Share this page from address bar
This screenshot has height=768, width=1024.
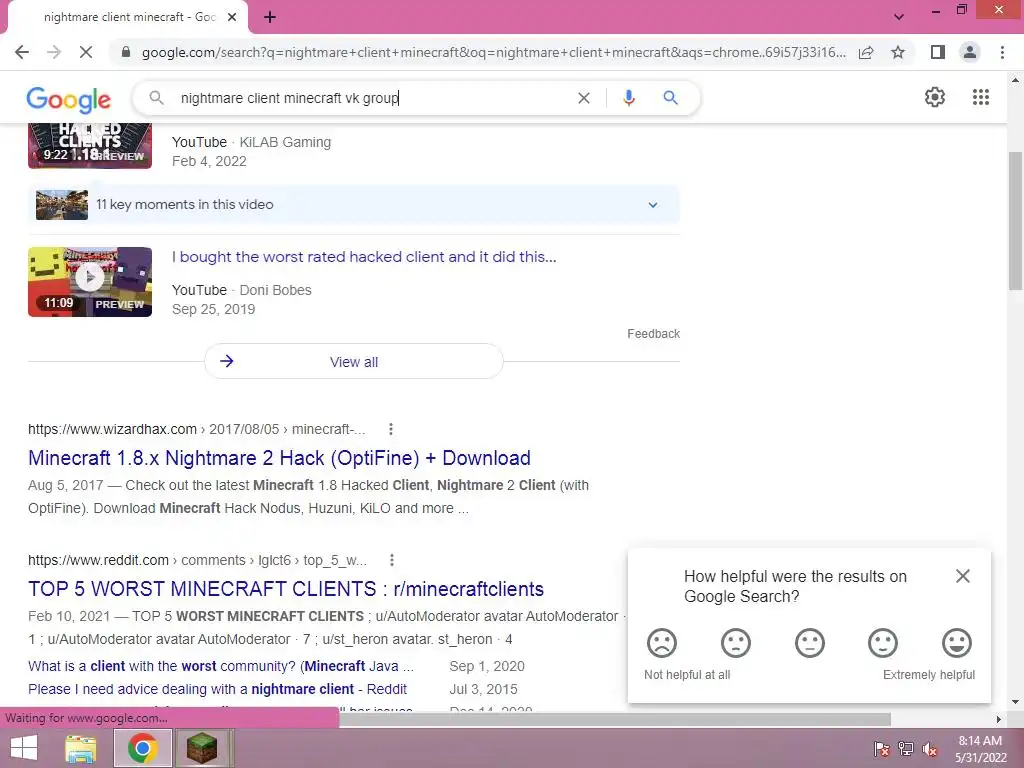866,52
